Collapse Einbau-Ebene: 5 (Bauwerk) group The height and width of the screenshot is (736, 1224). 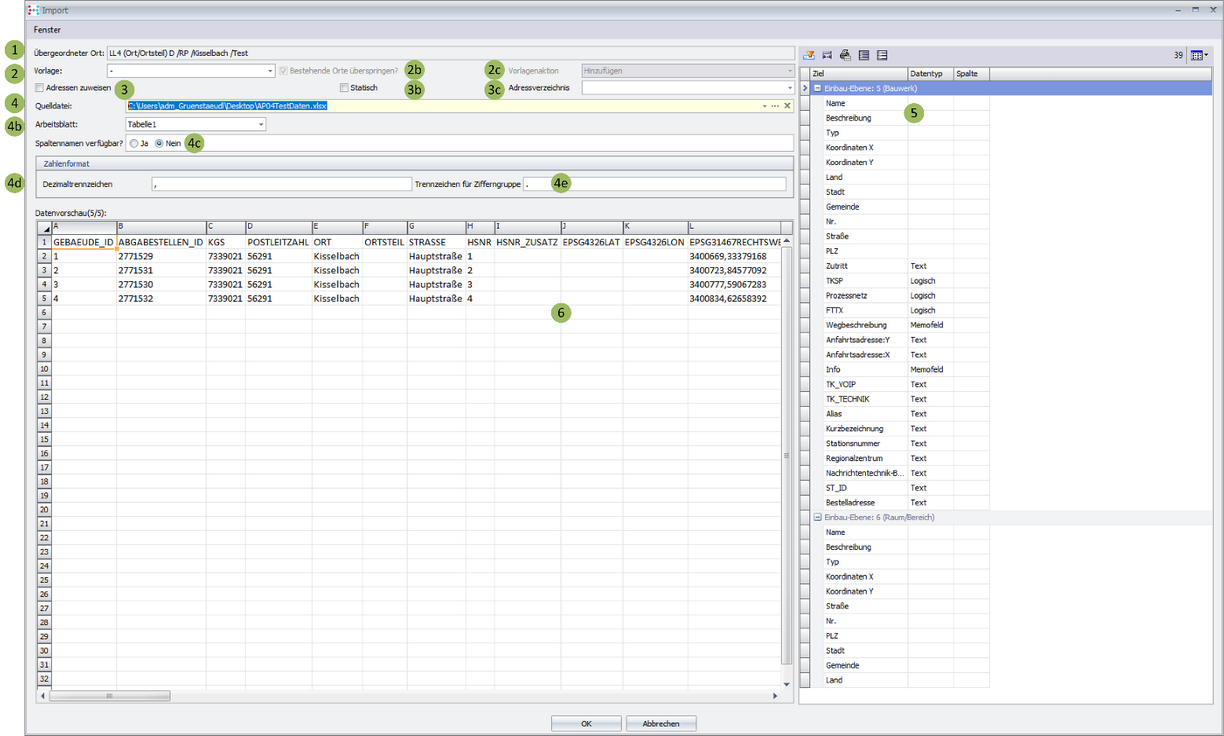pyautogui.click(x=818, y=88)
